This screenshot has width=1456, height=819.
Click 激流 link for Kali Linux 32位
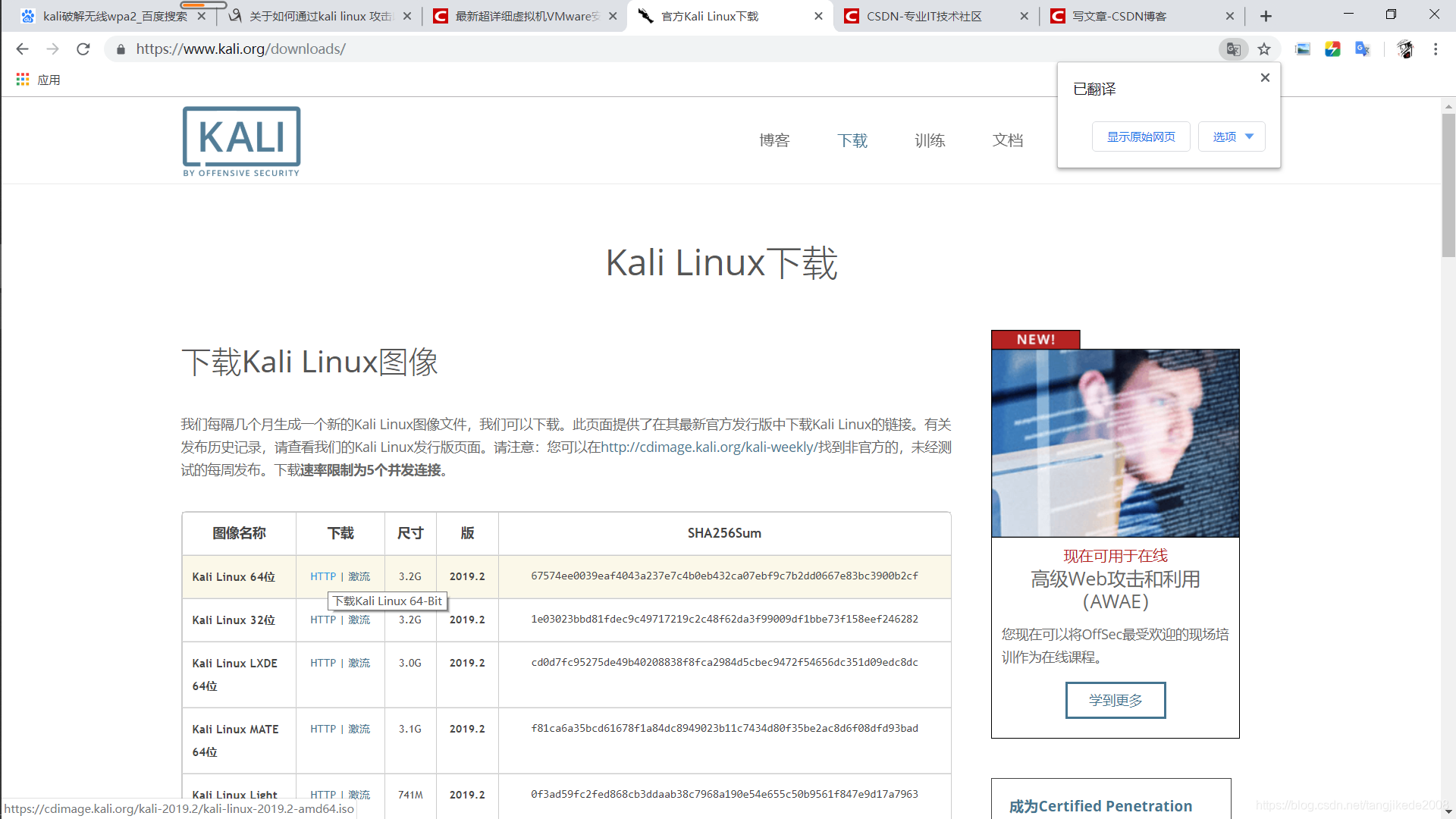click(x=359, y=620)
